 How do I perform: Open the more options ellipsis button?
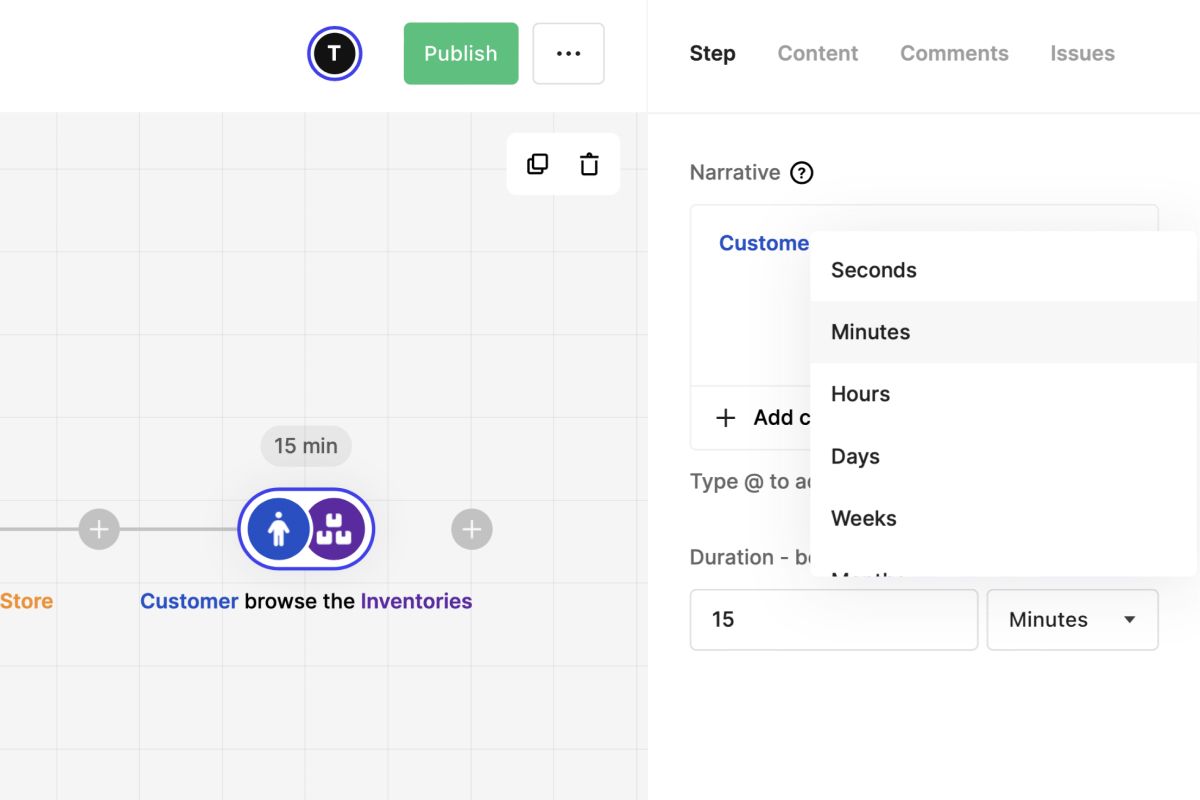(x=568, y=53)
